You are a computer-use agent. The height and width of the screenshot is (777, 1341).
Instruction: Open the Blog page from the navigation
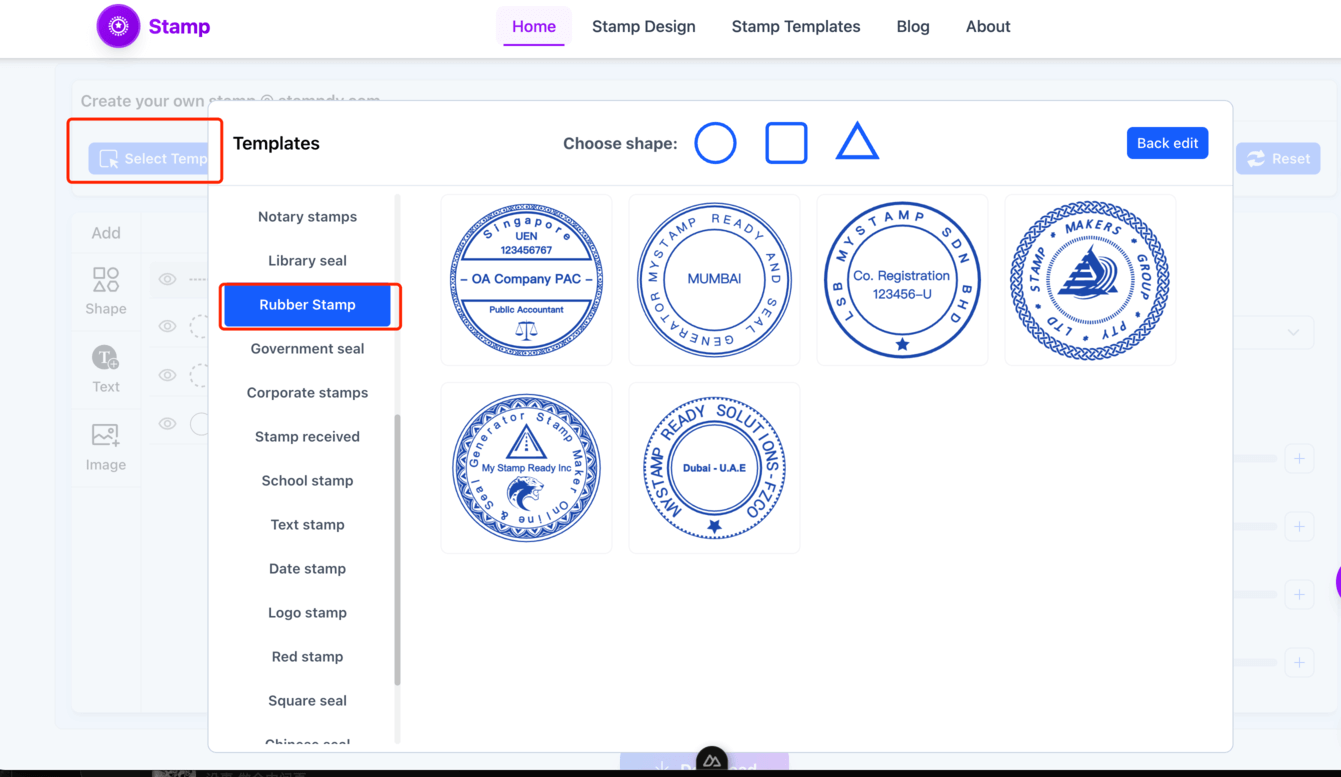912,26
